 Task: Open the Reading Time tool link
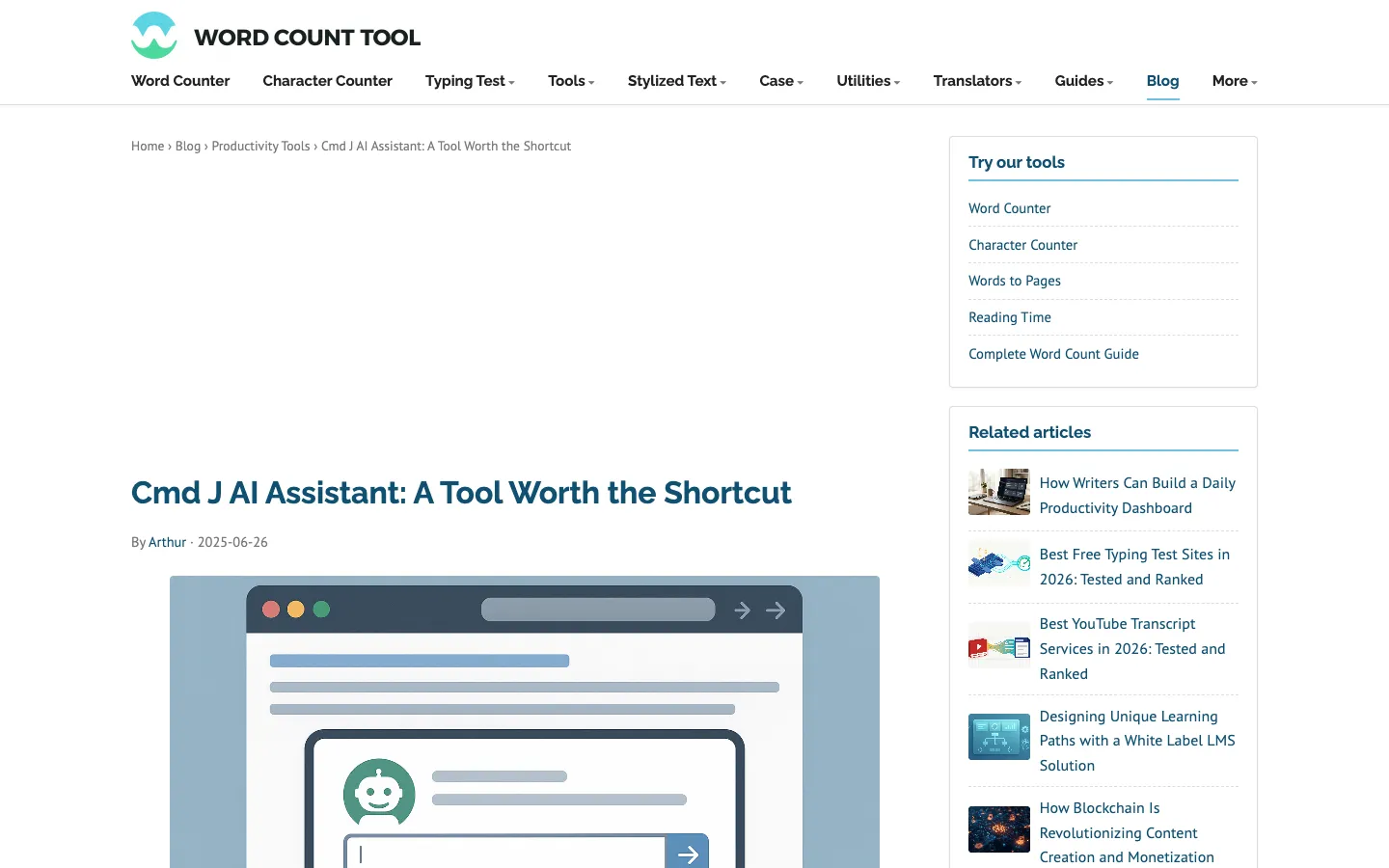coord(1010,317)
